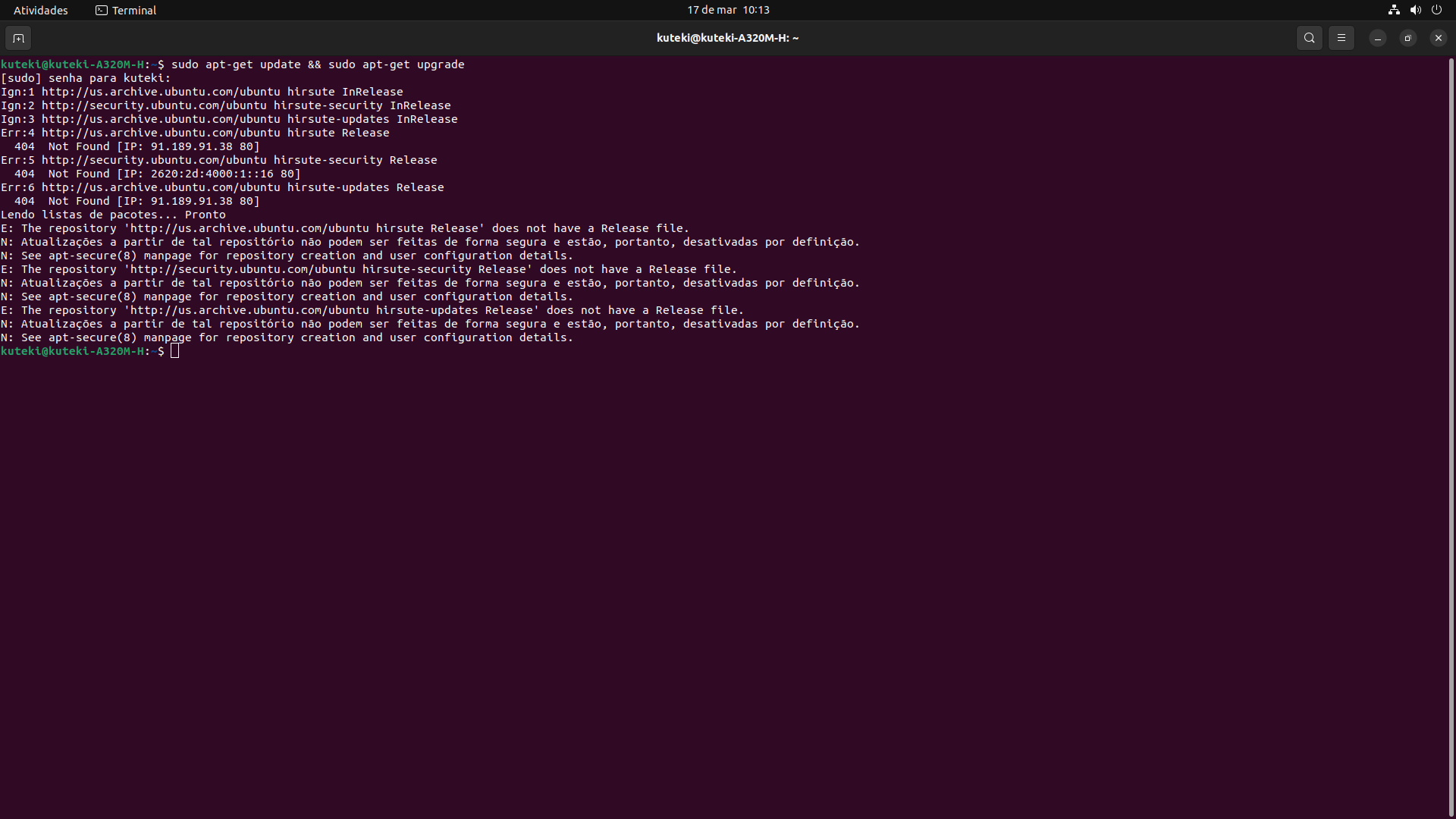Image resolution: width=1456 pixels, height=819 pixels.
Task: Click the terminal vertical scrollbar
Action: click(x=1451, y=437)
